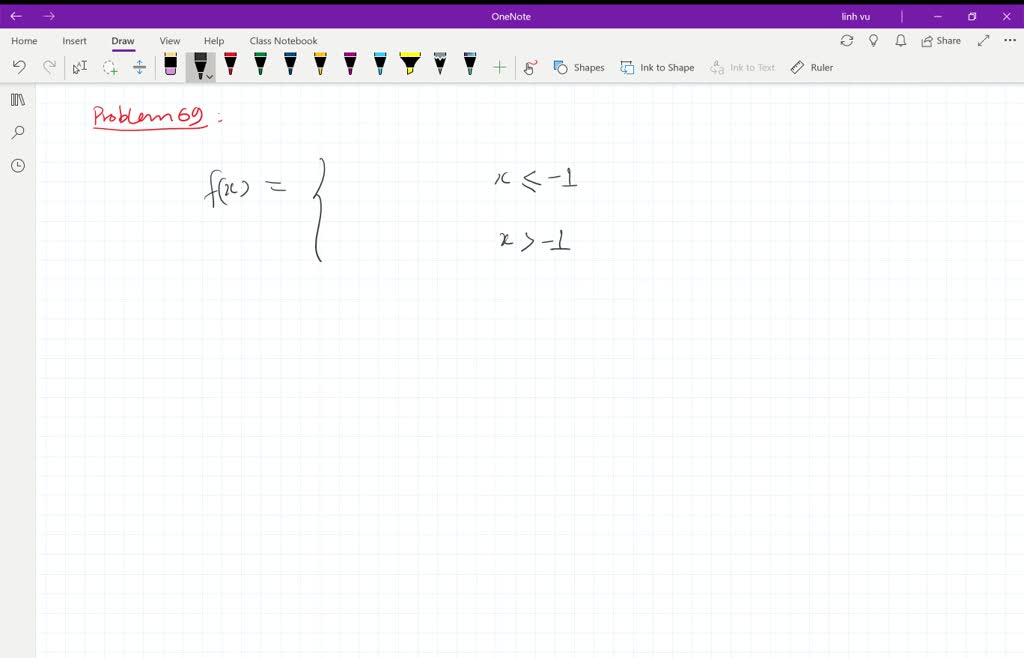Pick the red pen
This screenshot has height=658, width=1024.
[x=230, y=67]
